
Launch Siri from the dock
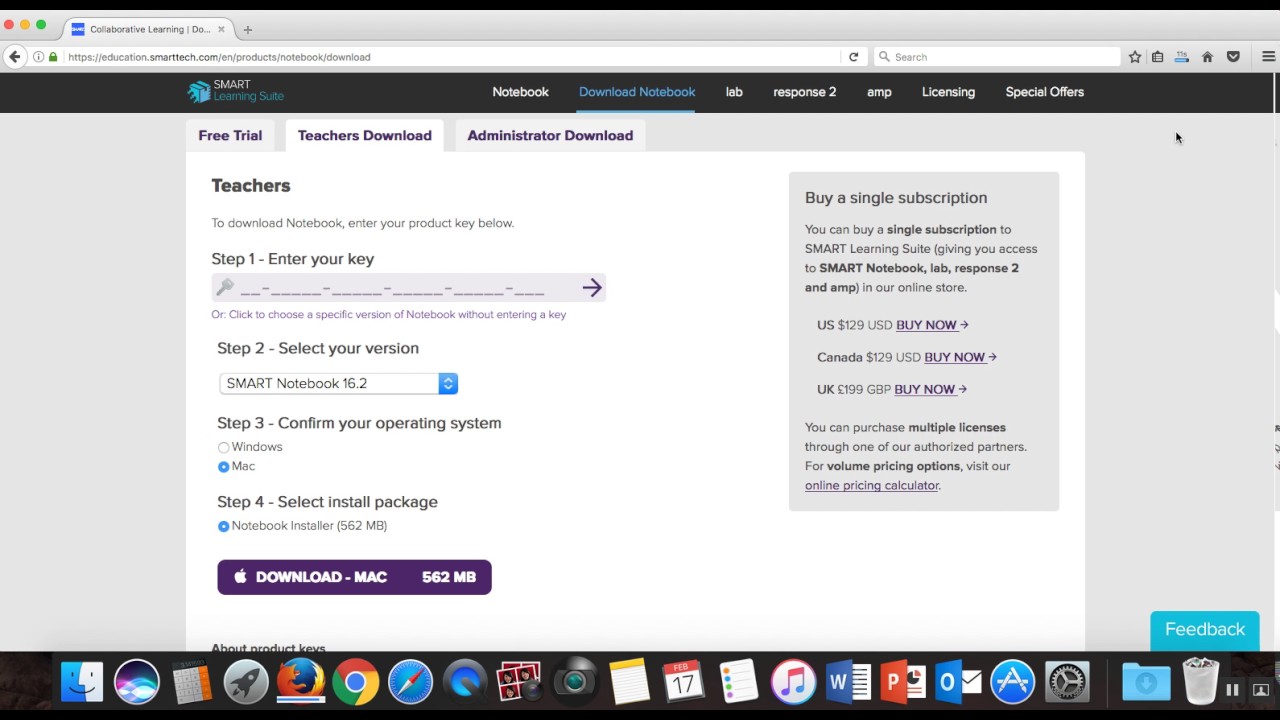click(137, 683)
